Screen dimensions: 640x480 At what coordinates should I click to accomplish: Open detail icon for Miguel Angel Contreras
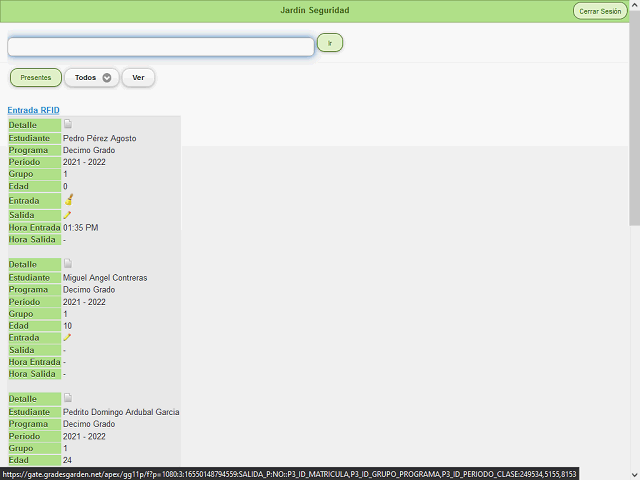tap(68, 264)
